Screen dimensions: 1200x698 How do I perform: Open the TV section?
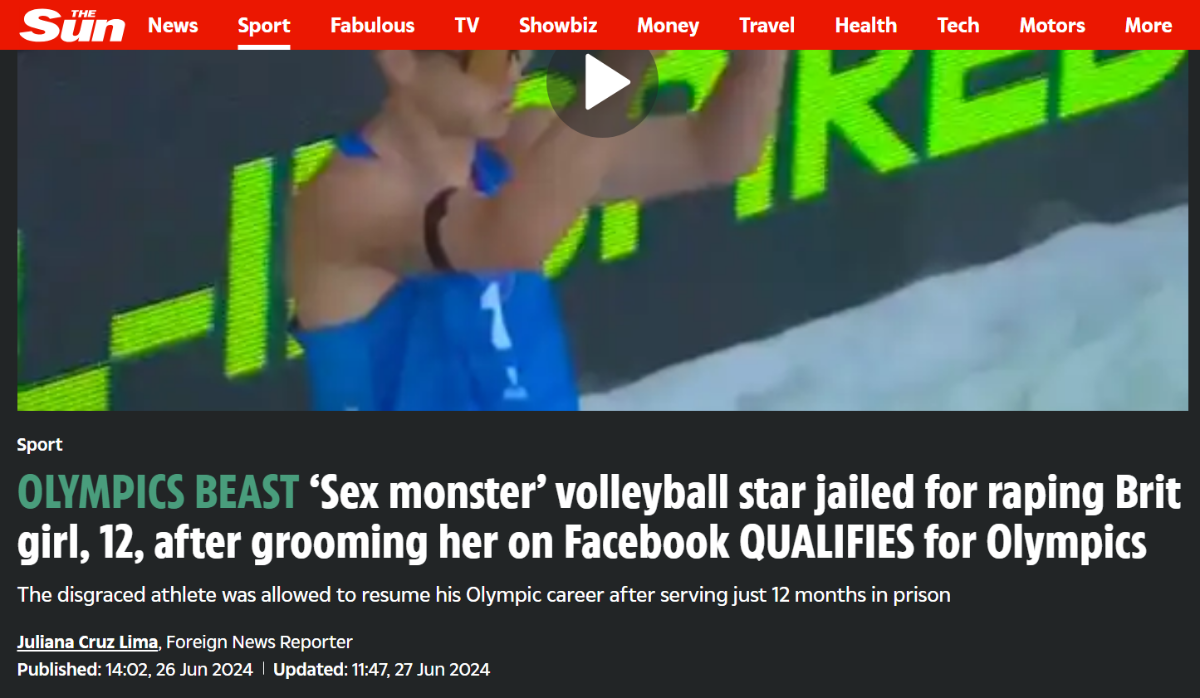click(x=466, y=25)
